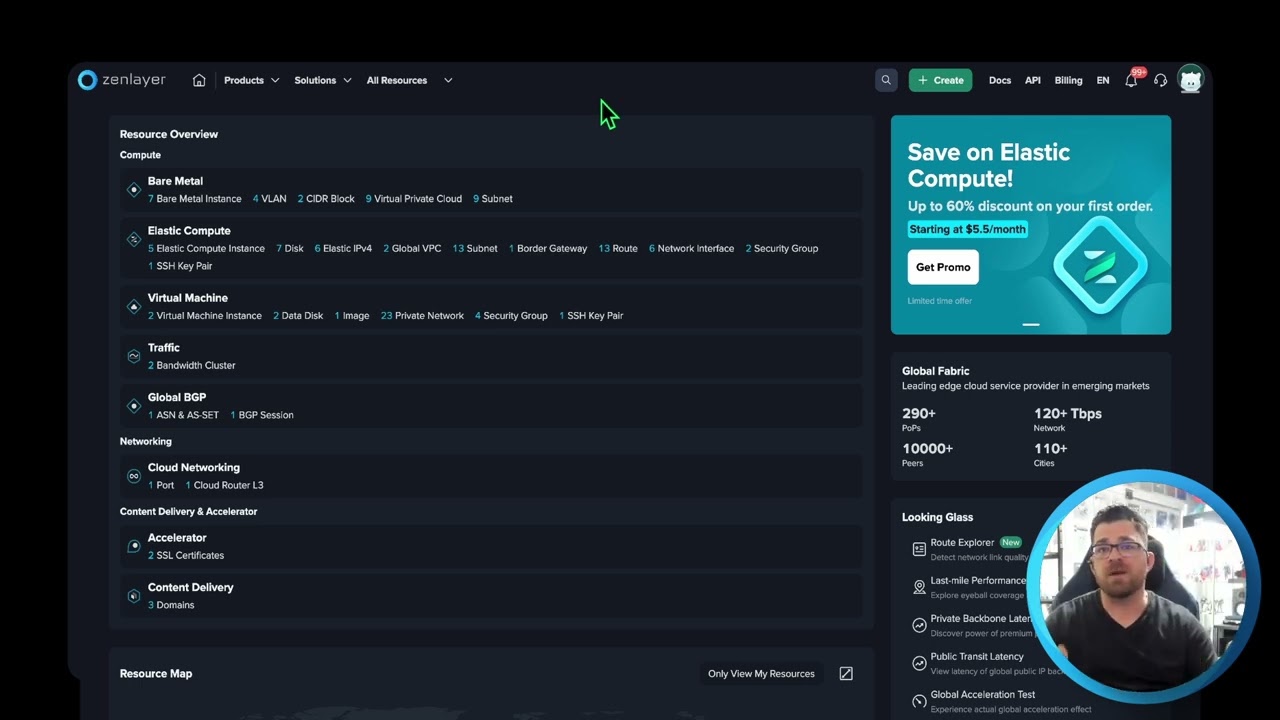Expand the Resource Map view icon
Screen dimensions: 1280x720
(846, 674)
